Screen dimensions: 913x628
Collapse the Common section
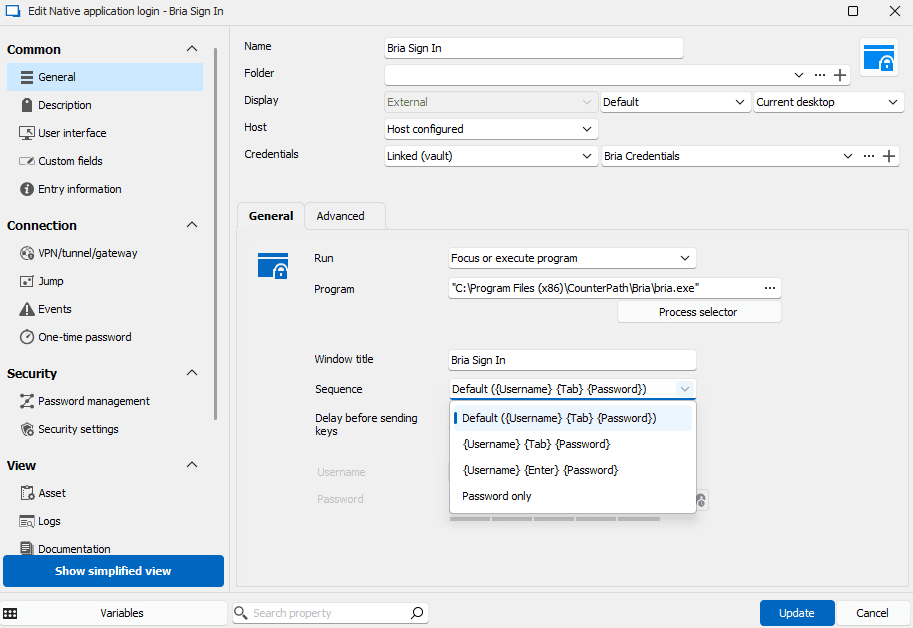pos(192,49)
